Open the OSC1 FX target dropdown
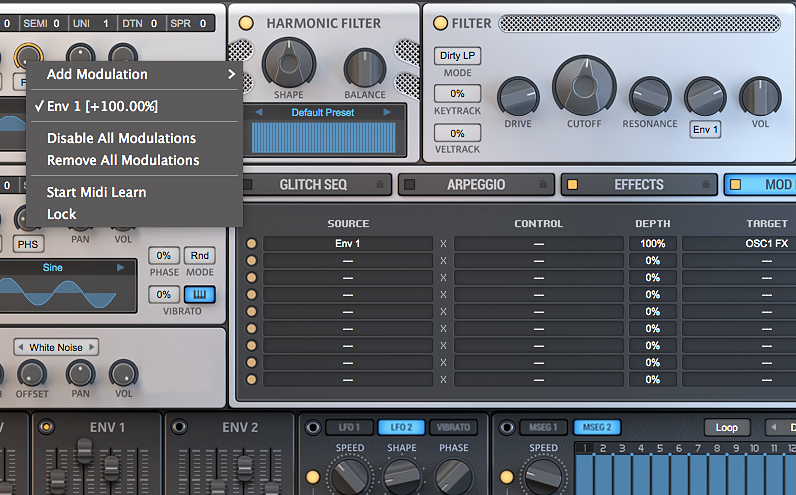 point(739,244)
